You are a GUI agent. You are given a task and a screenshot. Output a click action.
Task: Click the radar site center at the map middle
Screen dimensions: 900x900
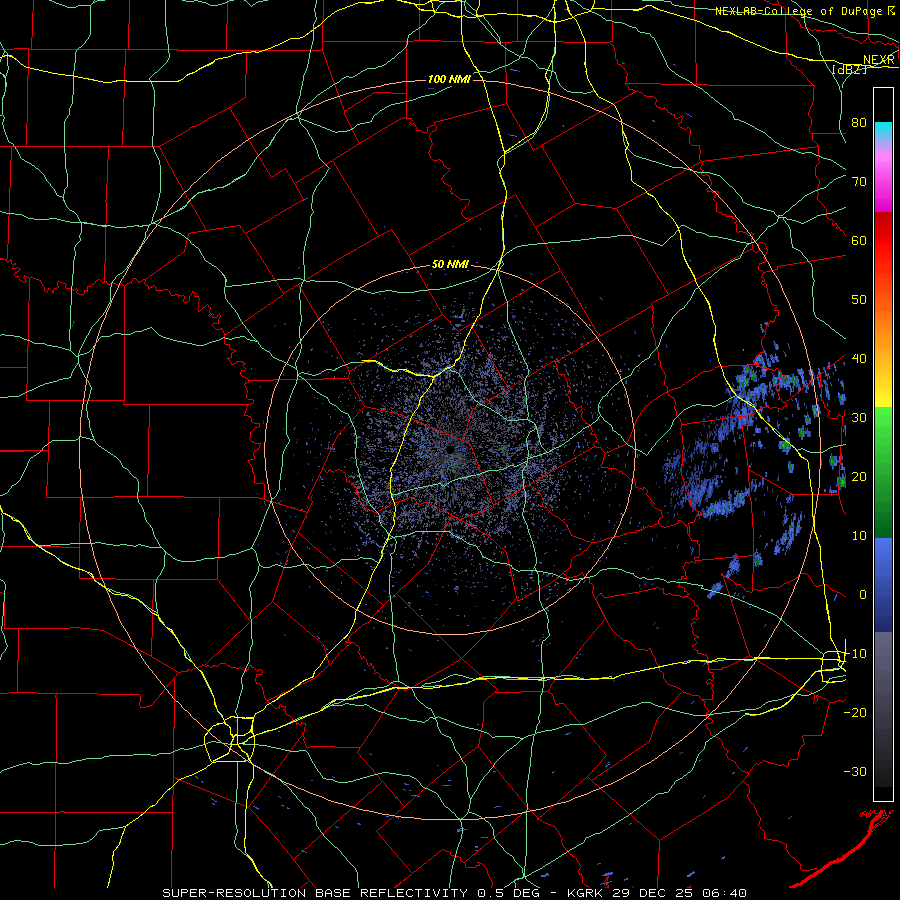click(x=450, y=450)
